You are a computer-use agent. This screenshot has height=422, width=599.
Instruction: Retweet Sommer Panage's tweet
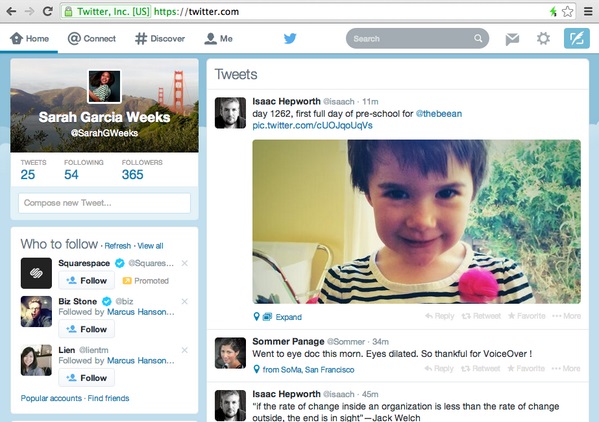[x=480, y=369]
